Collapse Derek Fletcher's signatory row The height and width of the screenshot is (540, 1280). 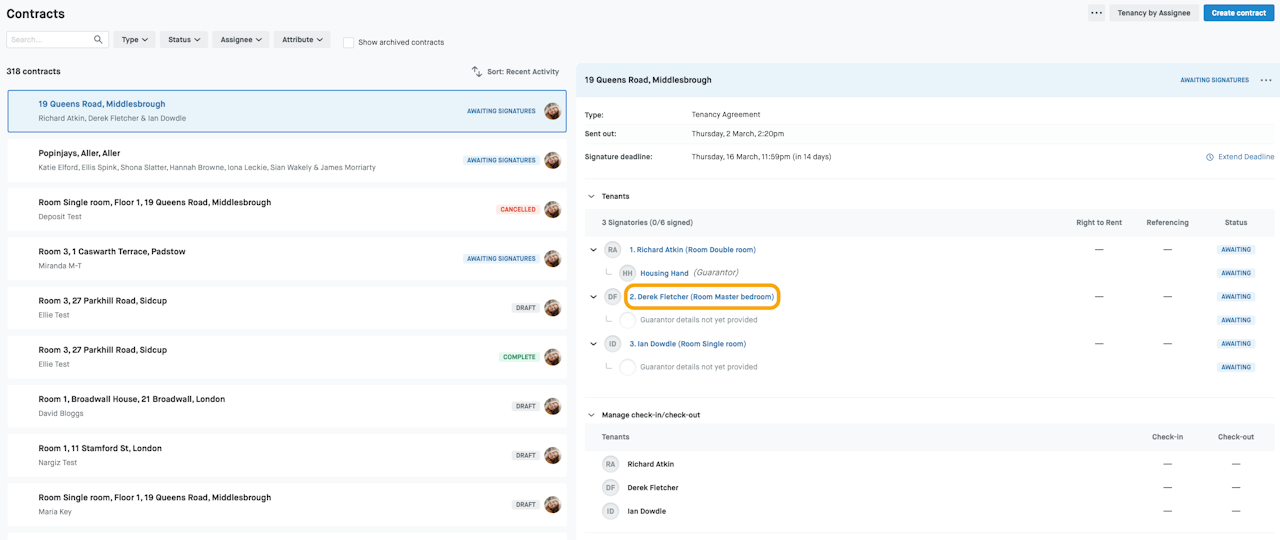(593, 297)
